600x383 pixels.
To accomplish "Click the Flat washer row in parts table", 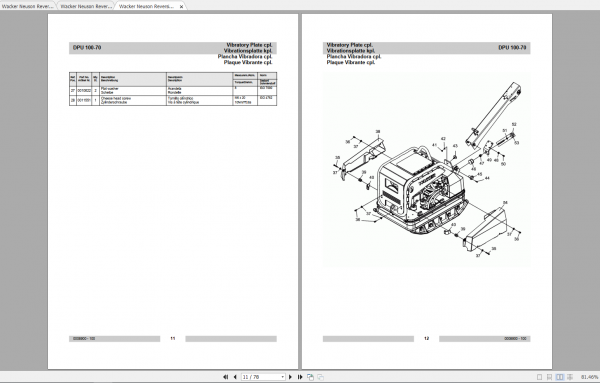I will click(173, 91).
